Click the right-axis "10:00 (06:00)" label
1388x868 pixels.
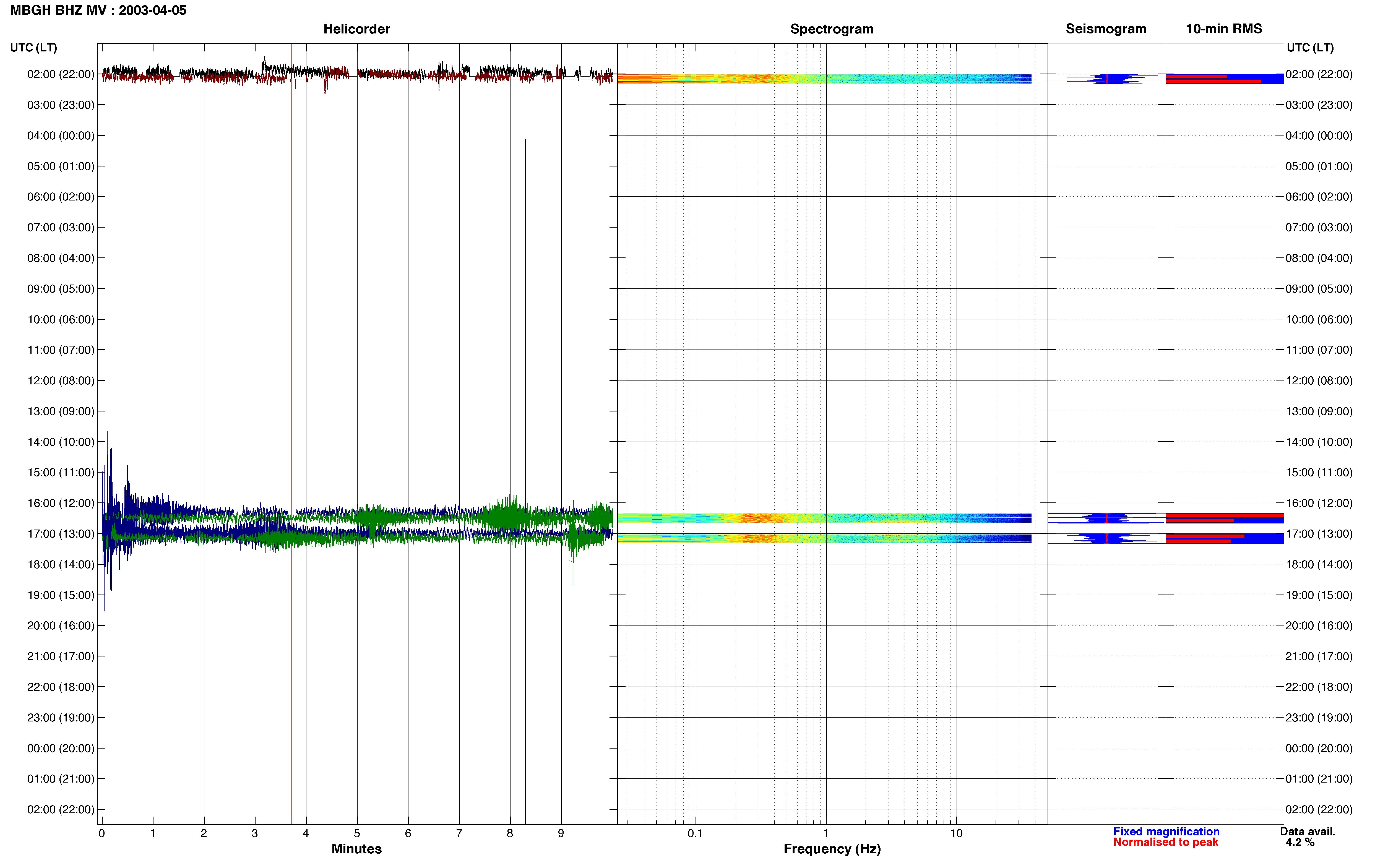point(1319,319)
